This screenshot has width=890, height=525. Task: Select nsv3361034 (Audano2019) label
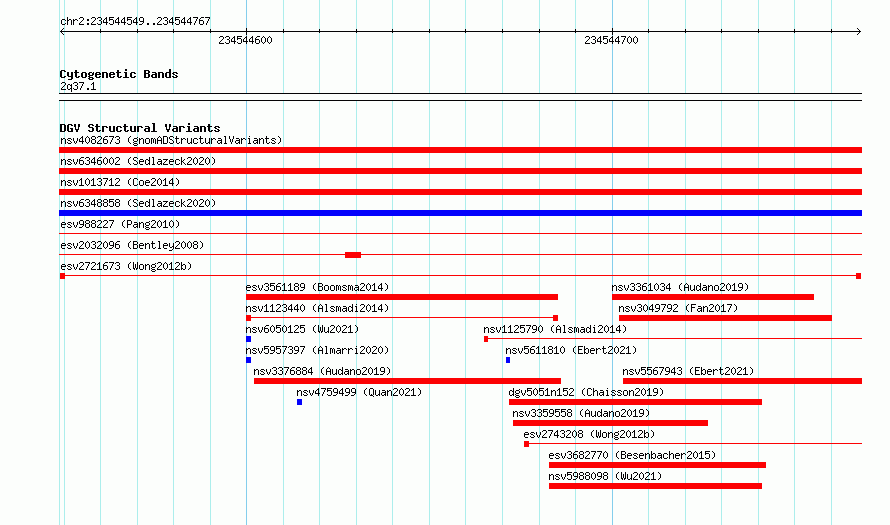pos(680,287)
